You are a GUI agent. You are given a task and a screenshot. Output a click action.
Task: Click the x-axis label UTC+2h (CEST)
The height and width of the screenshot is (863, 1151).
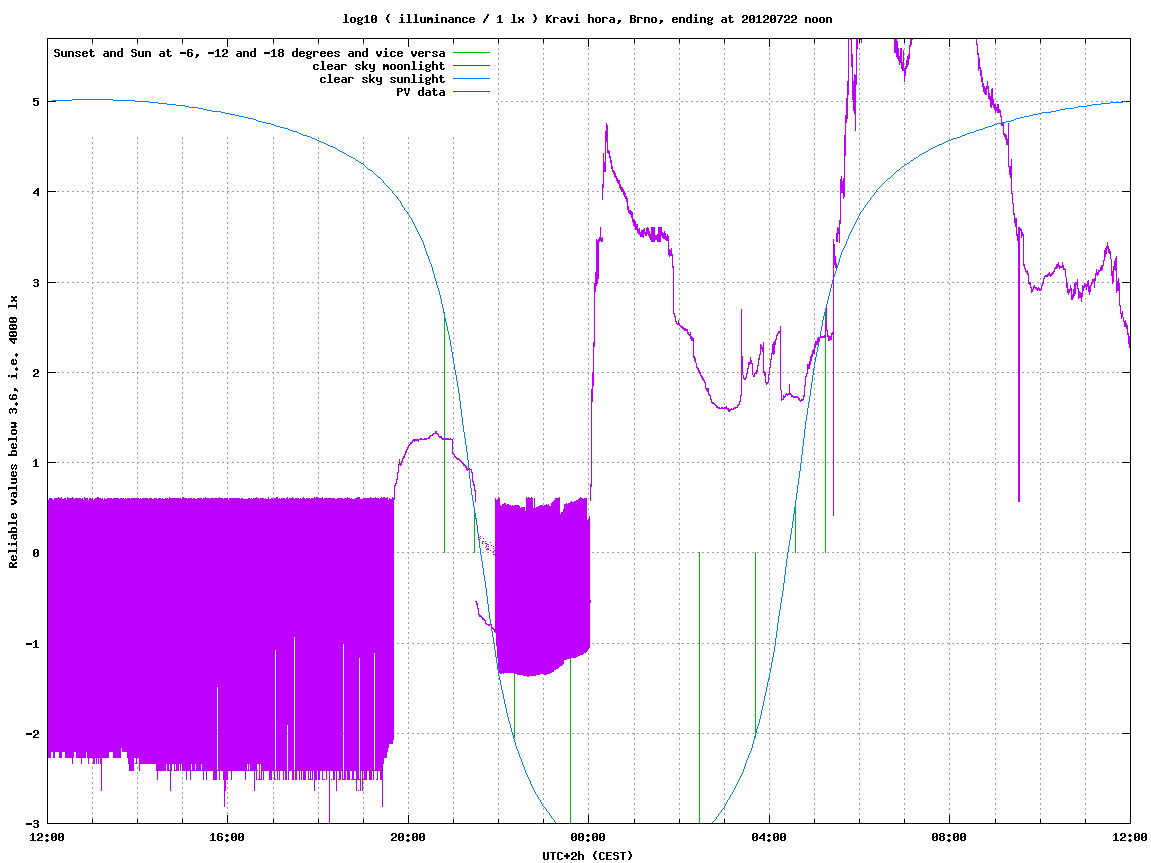587,856
